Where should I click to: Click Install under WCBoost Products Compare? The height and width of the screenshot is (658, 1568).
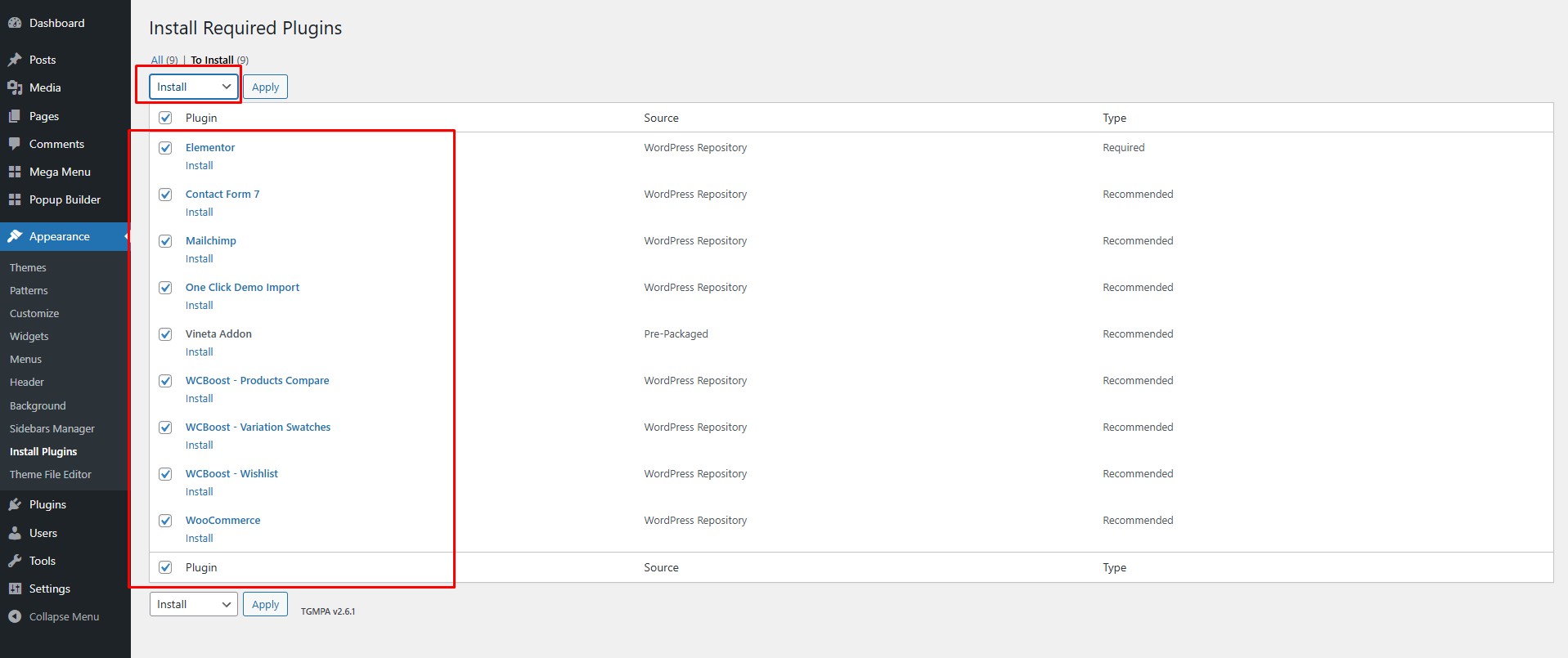tap(200, 398)
